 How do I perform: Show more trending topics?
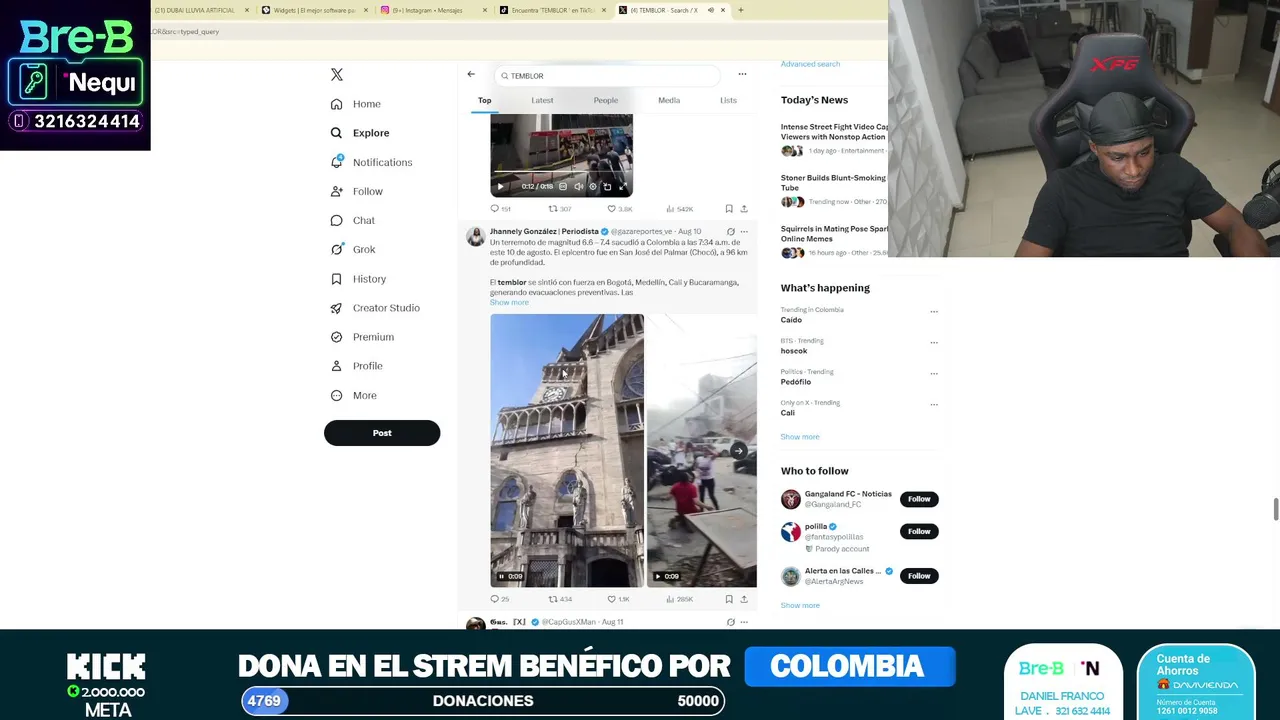(x=800, y=437)
